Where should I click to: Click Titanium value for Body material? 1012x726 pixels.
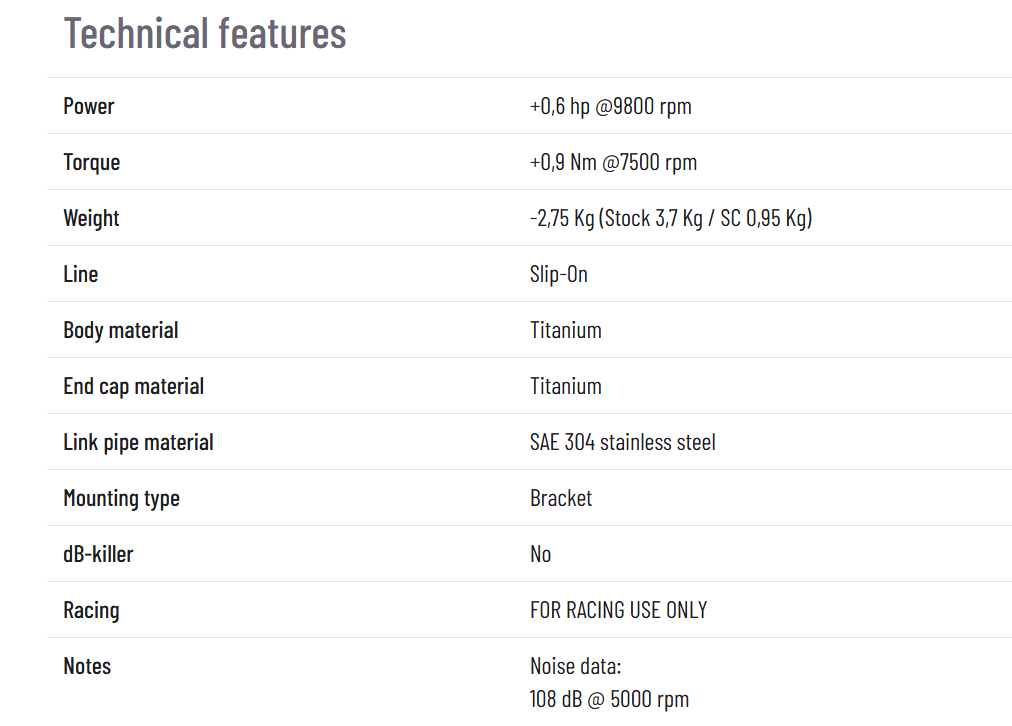pos(565,330)
